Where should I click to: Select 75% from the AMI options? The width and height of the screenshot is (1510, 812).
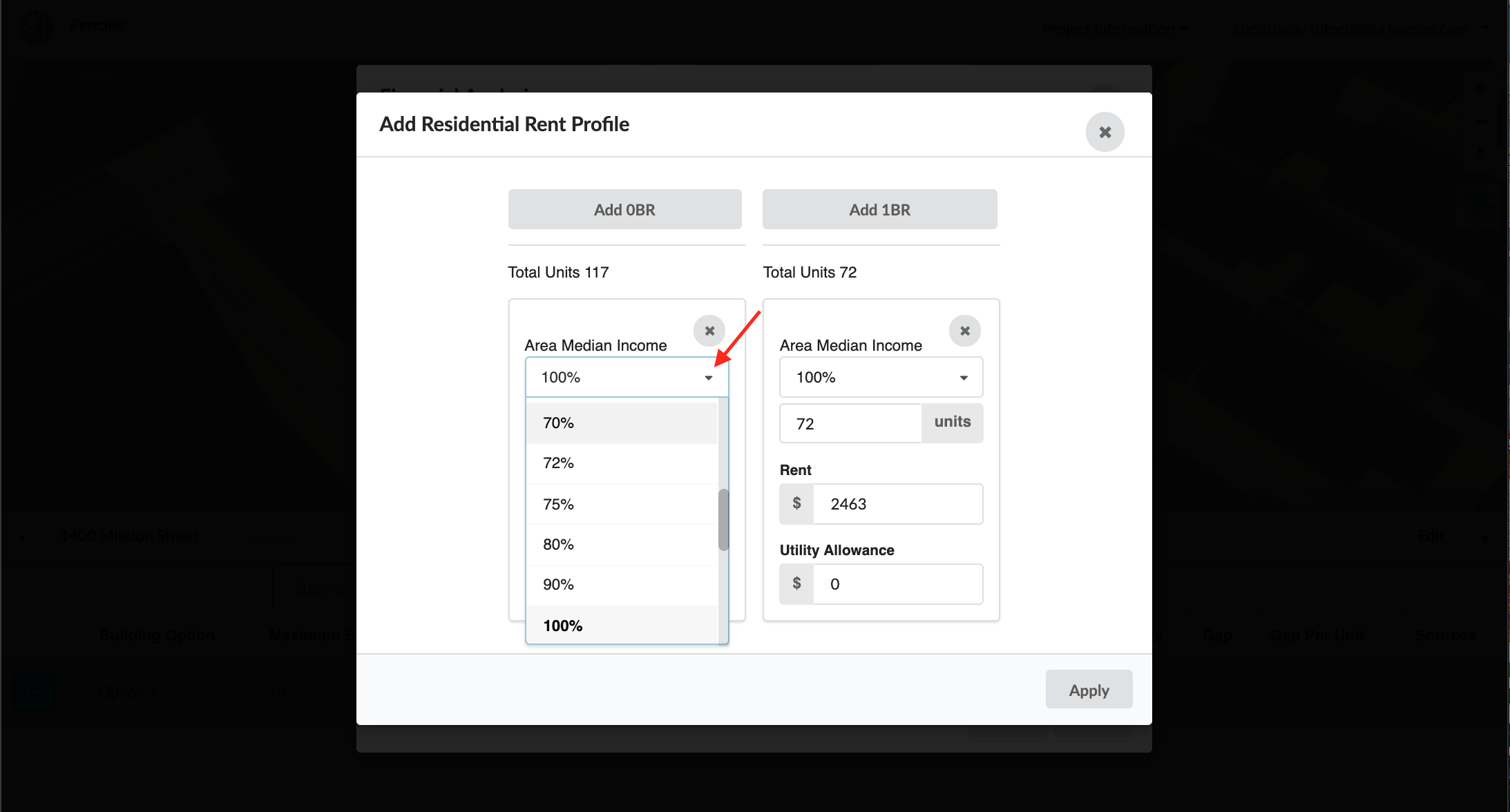[x=620, y=503]
